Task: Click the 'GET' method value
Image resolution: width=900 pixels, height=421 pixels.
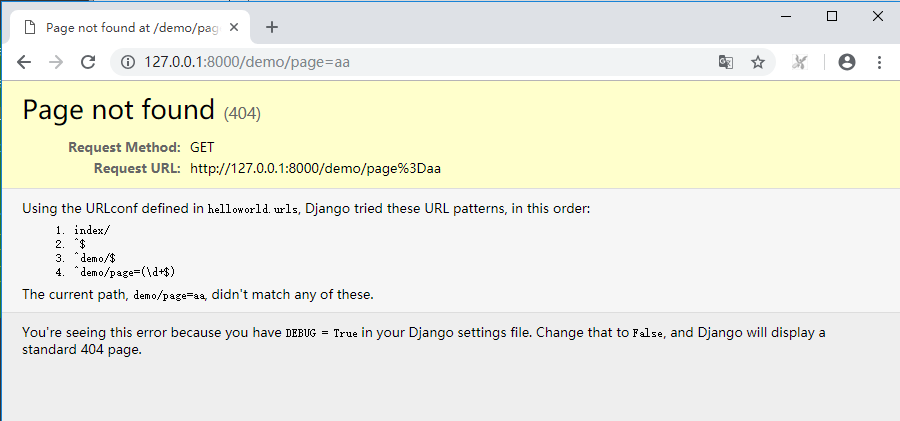Action: [x=202, y=148]
